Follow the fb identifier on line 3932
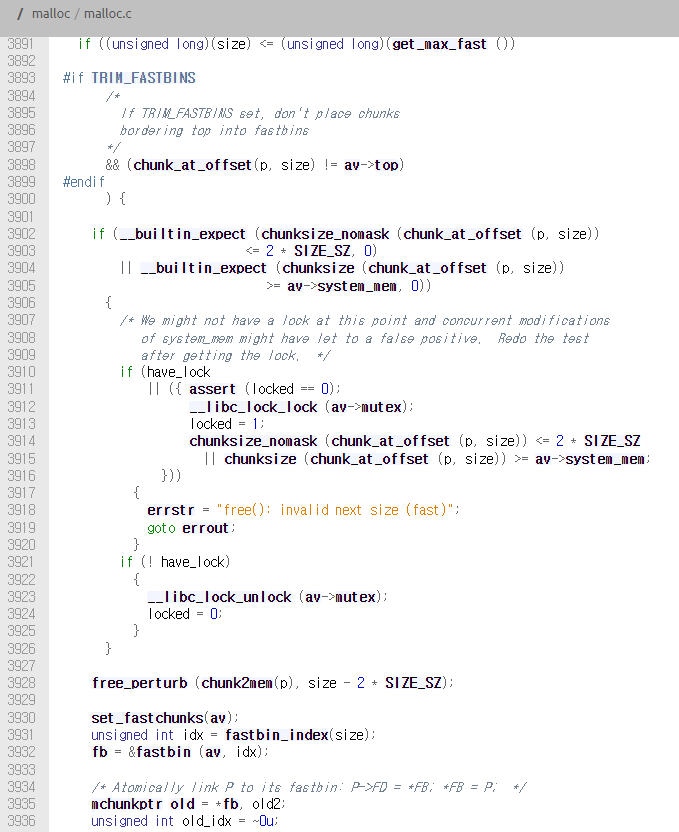 [99, 752]
